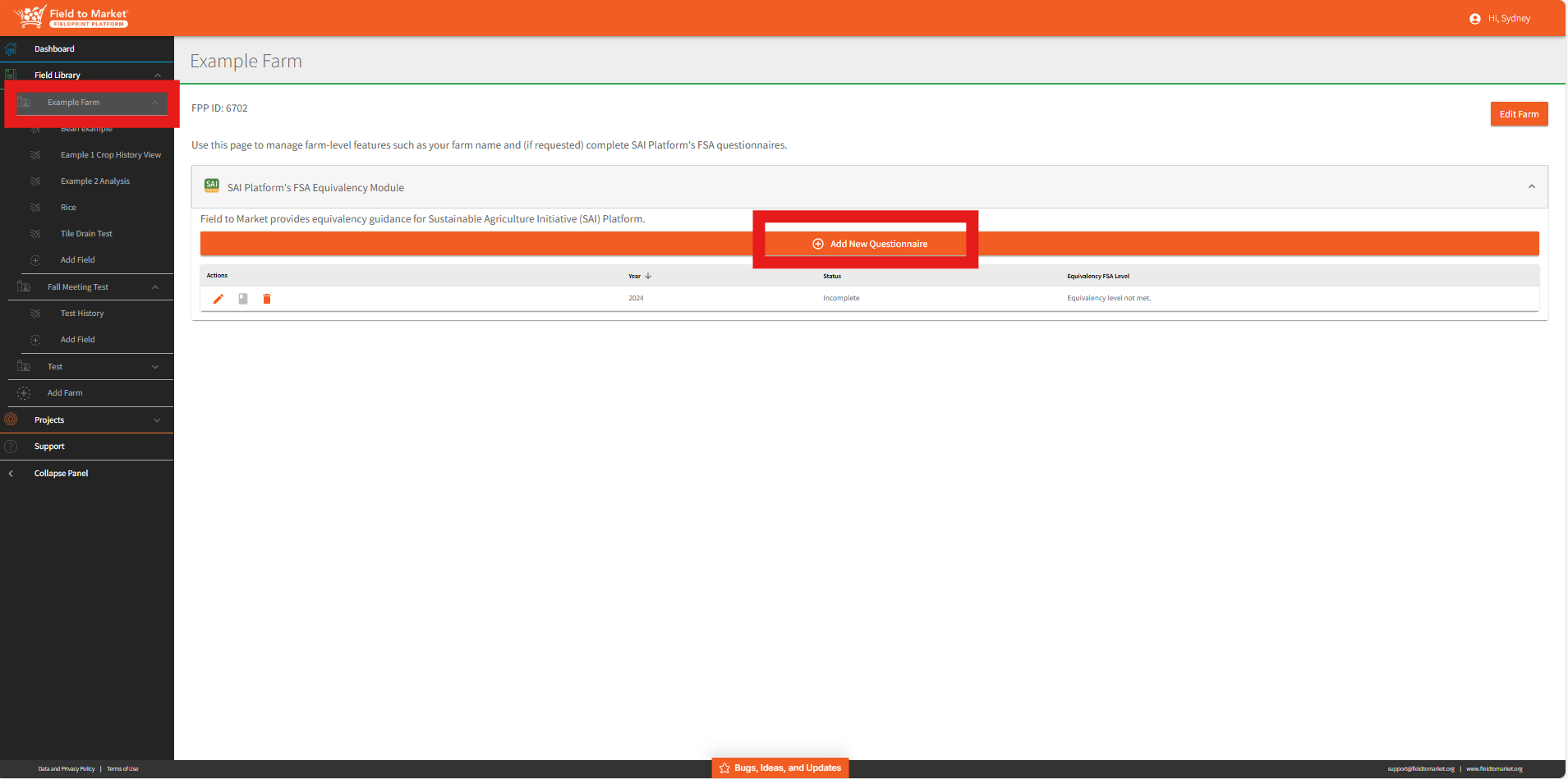Click the Dashboard sidebar icon
The image size is (1568, 779).
coord(11,49)
